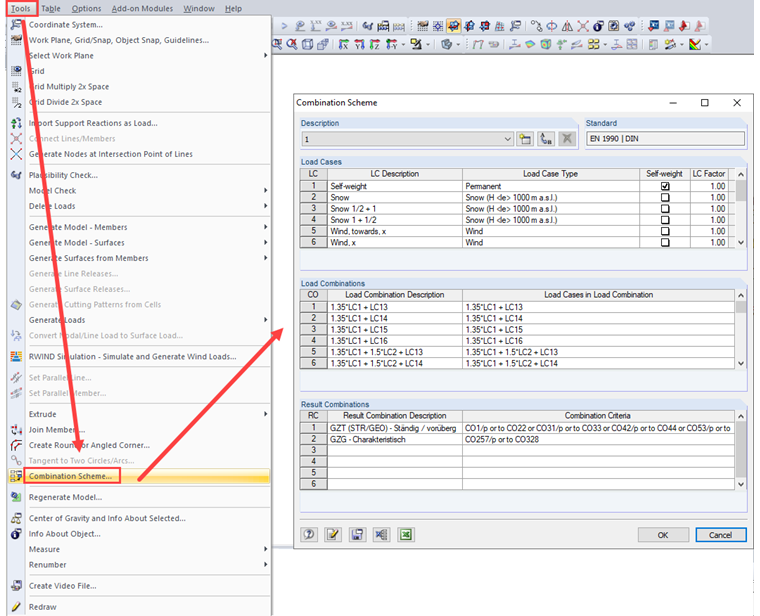Screen dimensions: 760x616
Task: Click the highlighted active toolbar button in top row
Action: [454, 26]
